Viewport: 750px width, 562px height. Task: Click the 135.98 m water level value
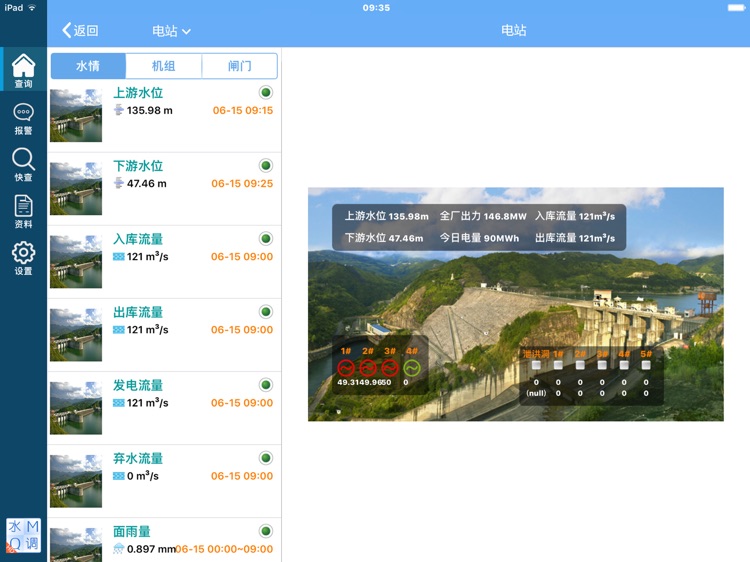coord(150,110)
